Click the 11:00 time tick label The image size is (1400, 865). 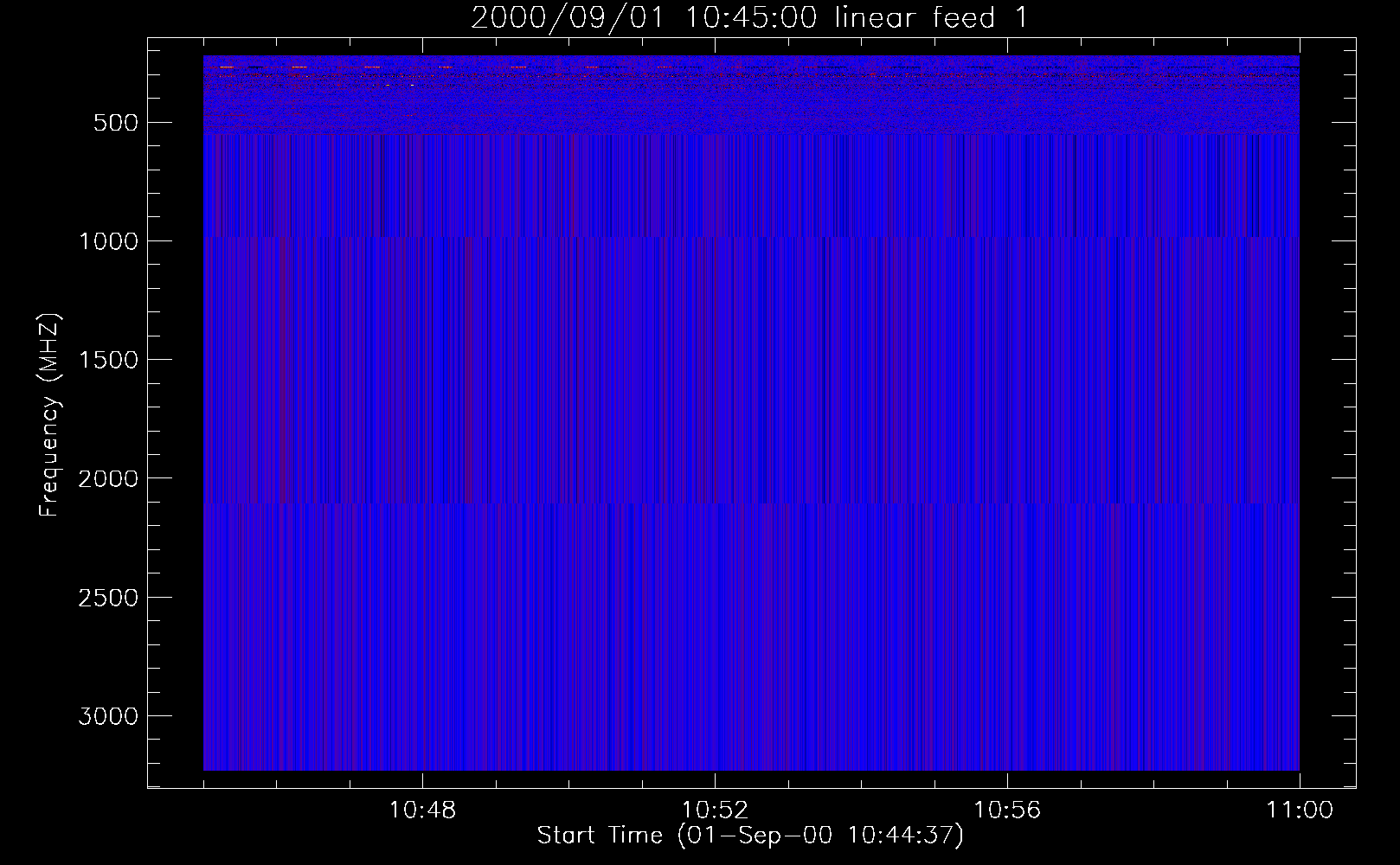pos(1300,811)
